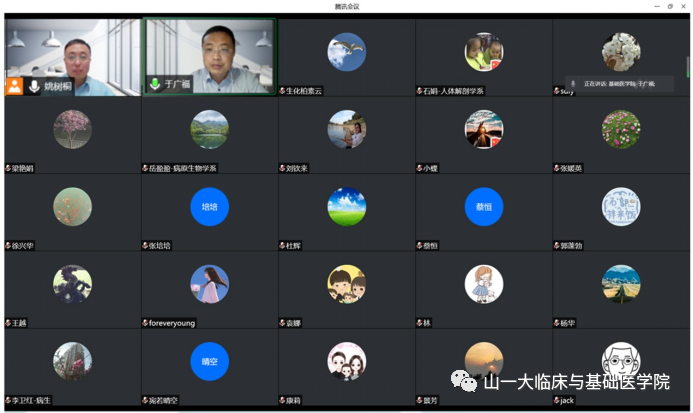Click the sunset avatar of 樊芳
This screenshot has width=693, height=413.
[x=484, y=361]
